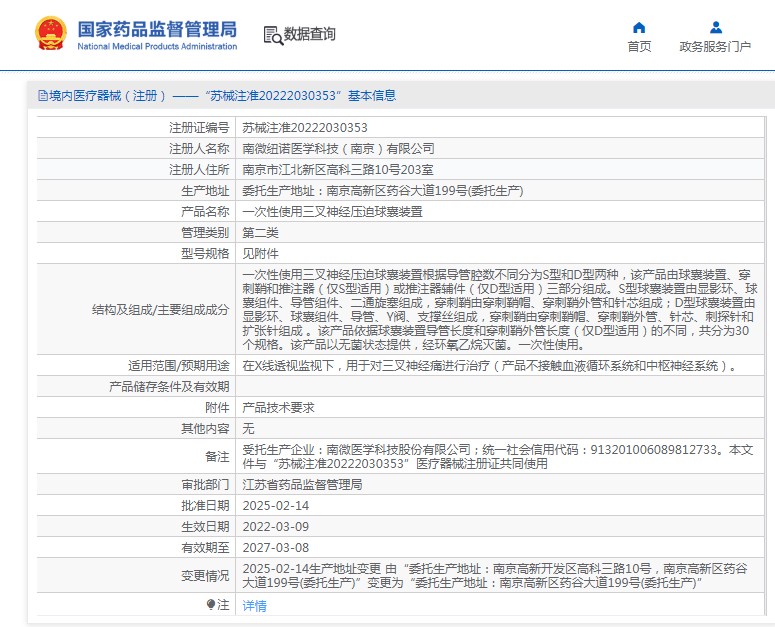Click the national emblem logo
Image resolution: width=775 pixels, height=627 pixels.
click(x=50, y=33)
